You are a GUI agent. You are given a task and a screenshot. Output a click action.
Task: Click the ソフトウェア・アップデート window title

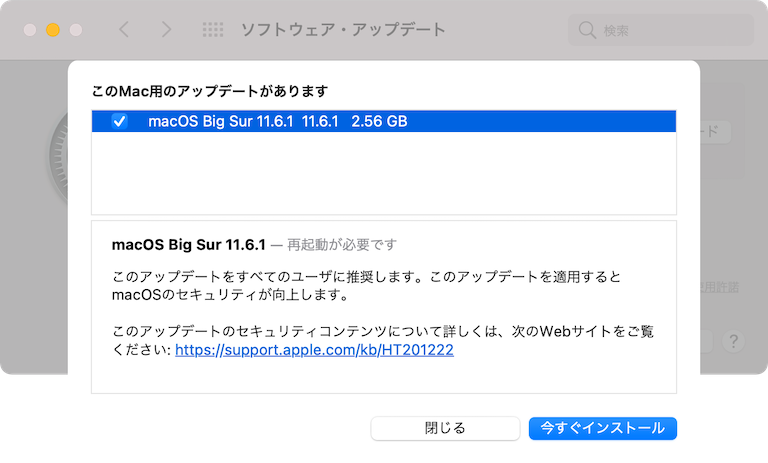[x=343, y=29]
